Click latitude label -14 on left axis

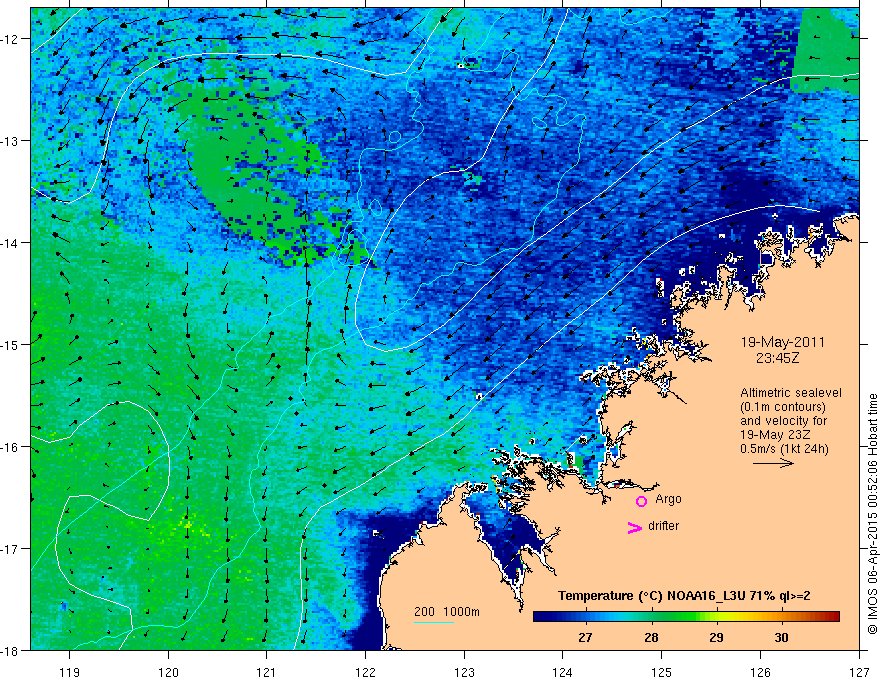click(10, 243)
